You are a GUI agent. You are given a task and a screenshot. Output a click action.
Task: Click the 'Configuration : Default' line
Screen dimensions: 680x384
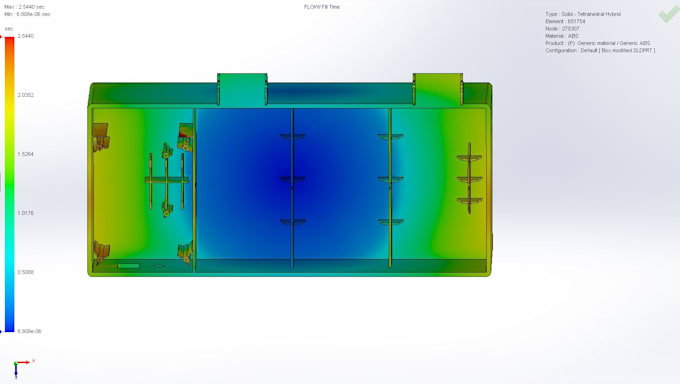pos(600,51)
